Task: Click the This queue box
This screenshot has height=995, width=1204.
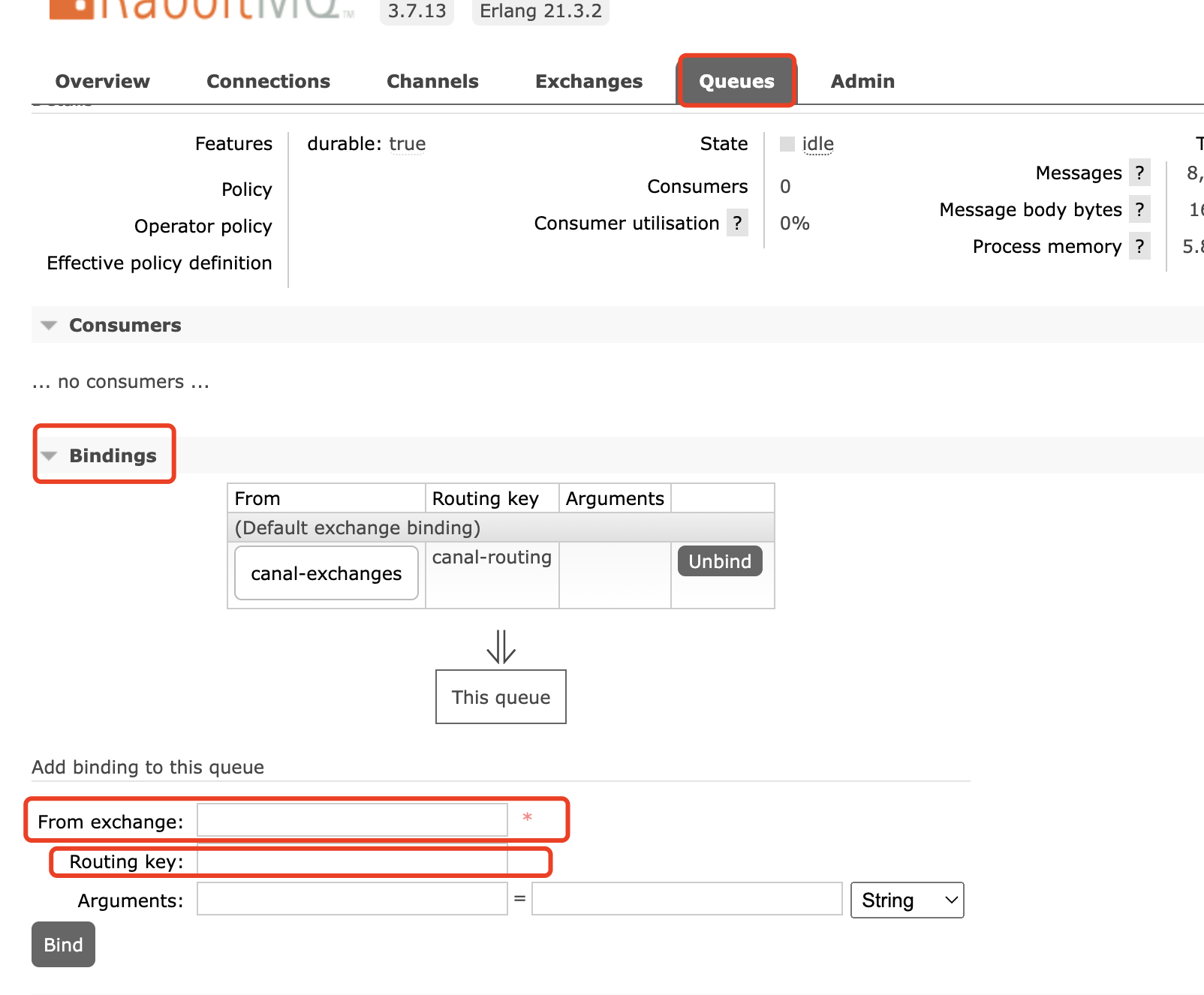Action: 501,697
